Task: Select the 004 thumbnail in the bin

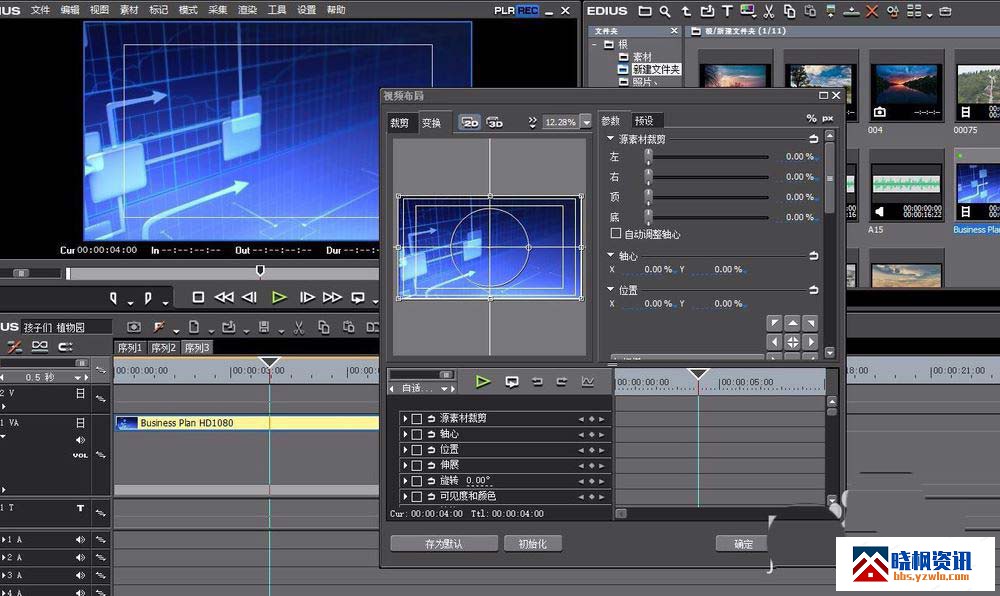Action: (906, 86)
